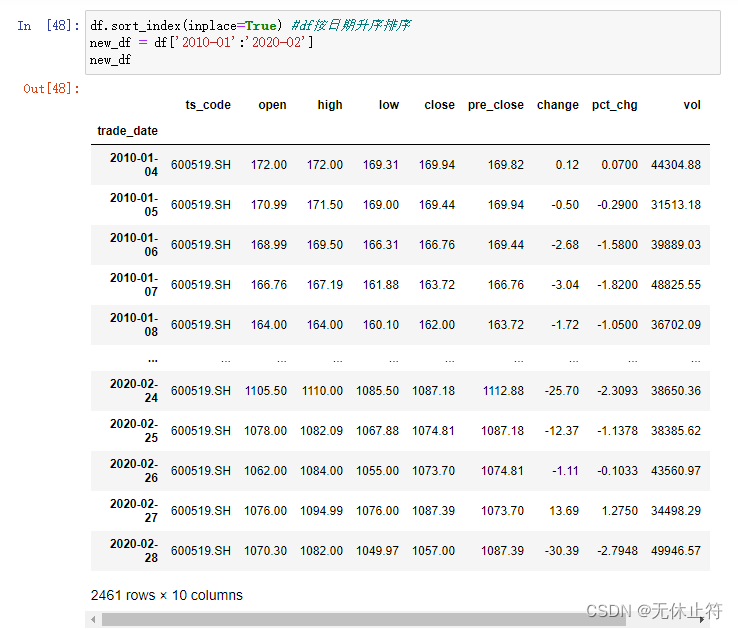Click the horizontal scrollbar thumb below the table
This screenshot has height=629, width=738.
click(363, 620)
